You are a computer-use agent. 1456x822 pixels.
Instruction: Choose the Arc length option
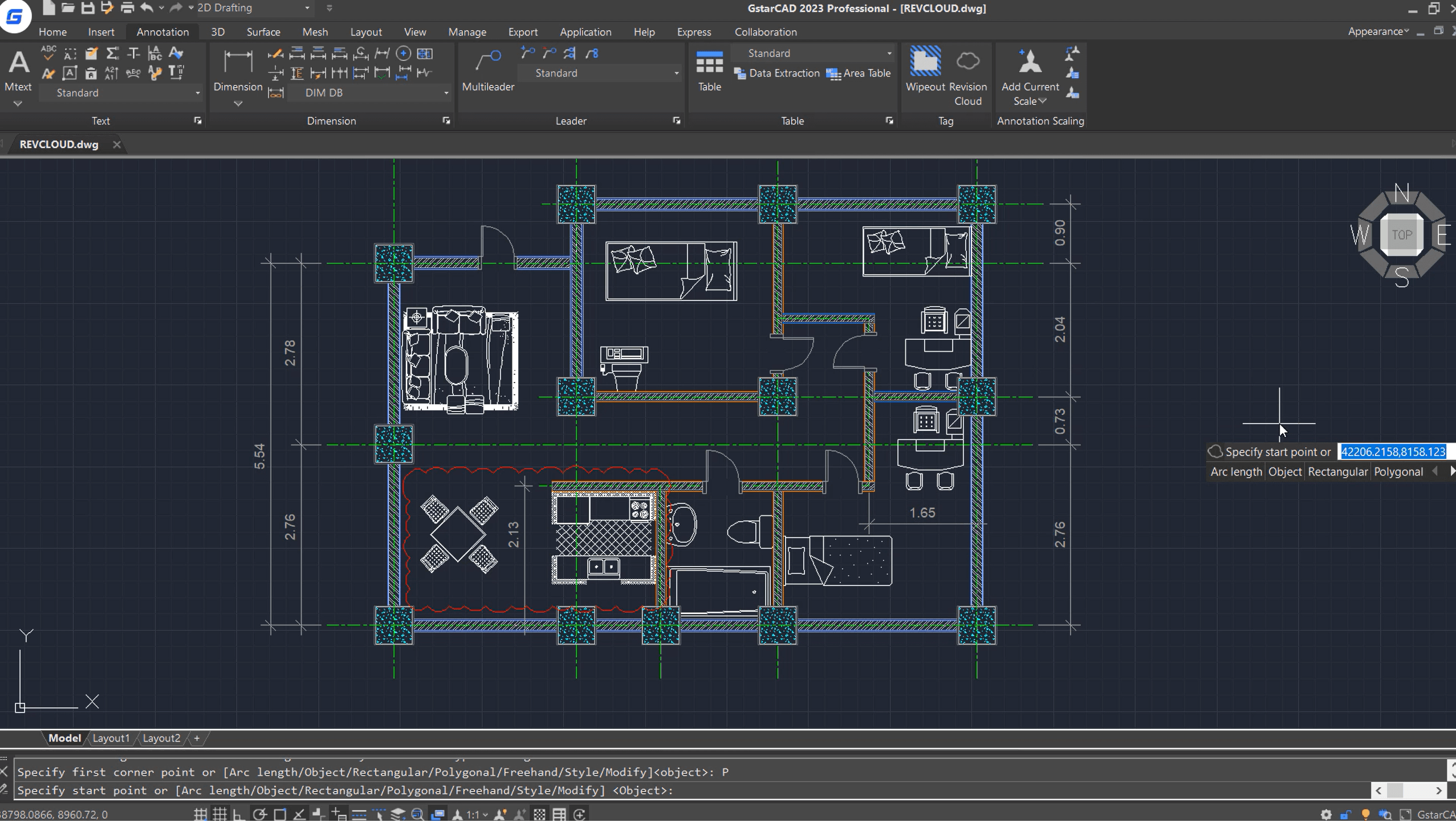[x=1236, y=472]
